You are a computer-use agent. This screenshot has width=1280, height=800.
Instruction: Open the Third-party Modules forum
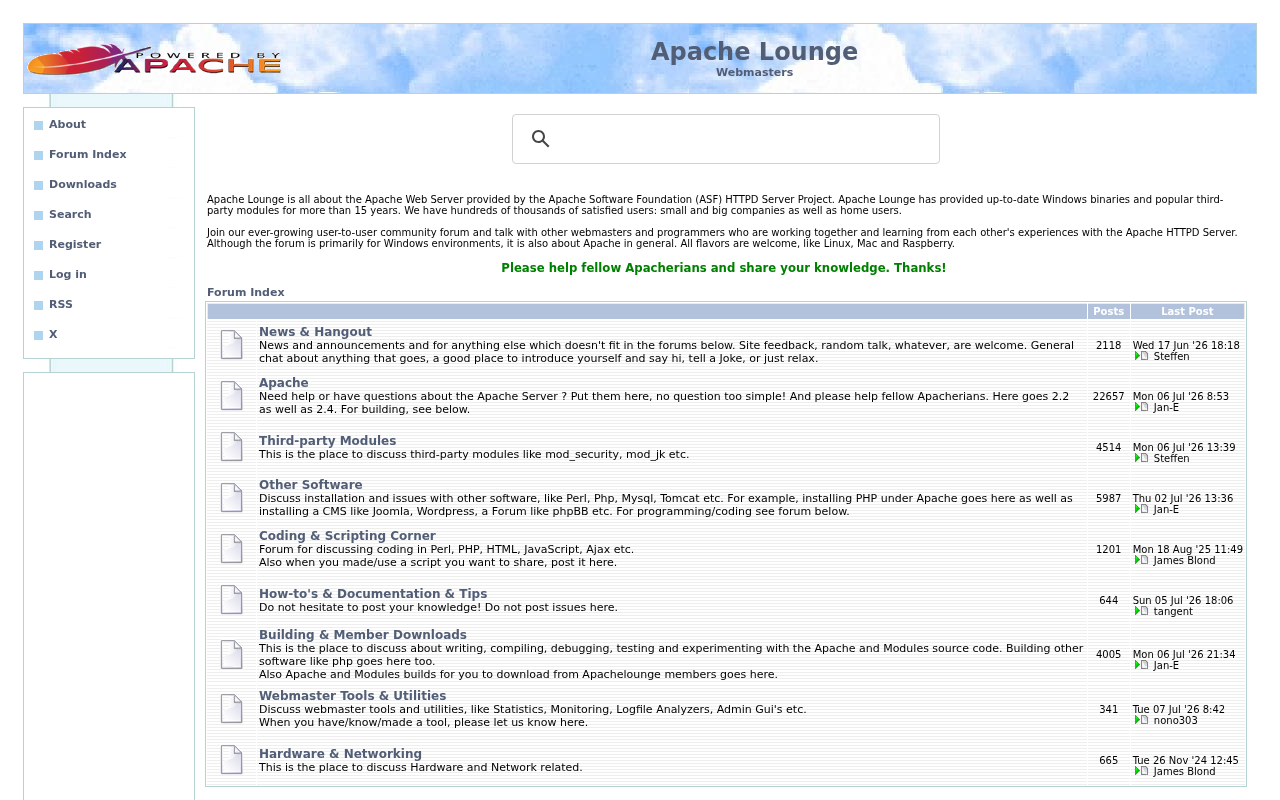pyautogui.click(x=327, y=441)
